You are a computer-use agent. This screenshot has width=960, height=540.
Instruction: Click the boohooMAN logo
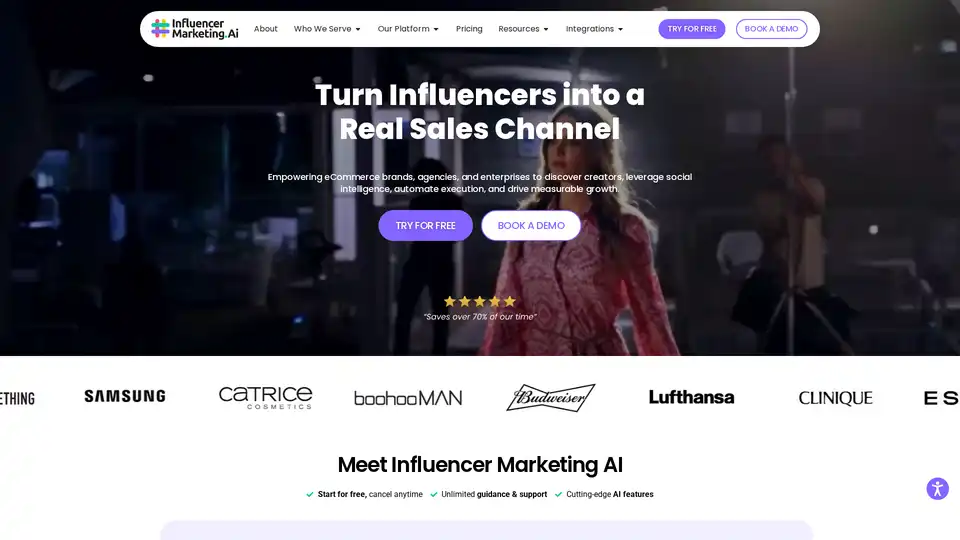[x=408, y=399]
